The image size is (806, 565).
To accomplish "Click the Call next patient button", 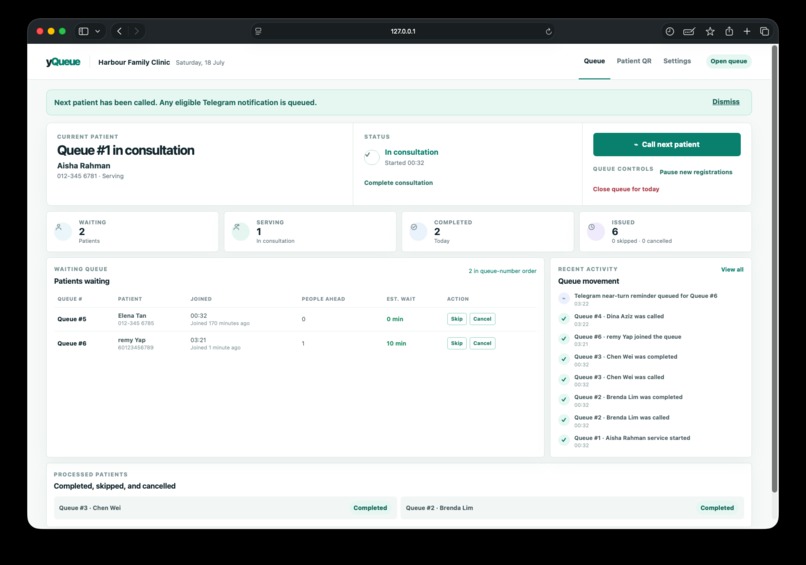I will (667, 144).
